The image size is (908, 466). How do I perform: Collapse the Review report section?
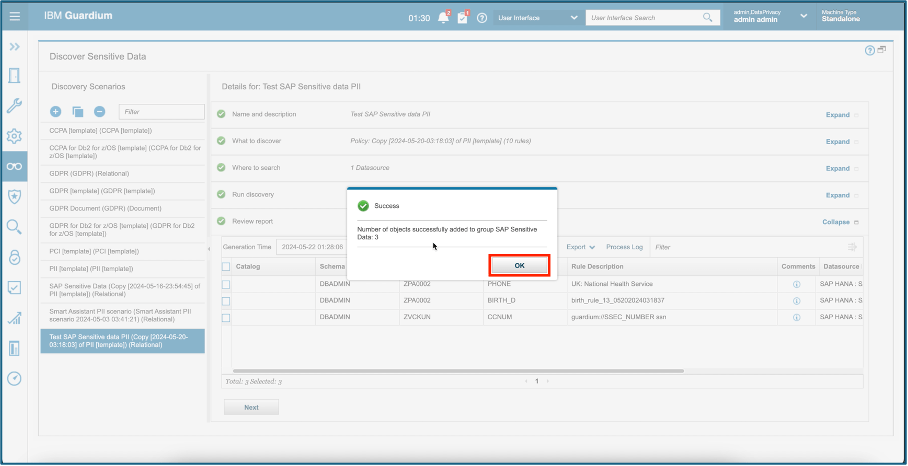836,222
